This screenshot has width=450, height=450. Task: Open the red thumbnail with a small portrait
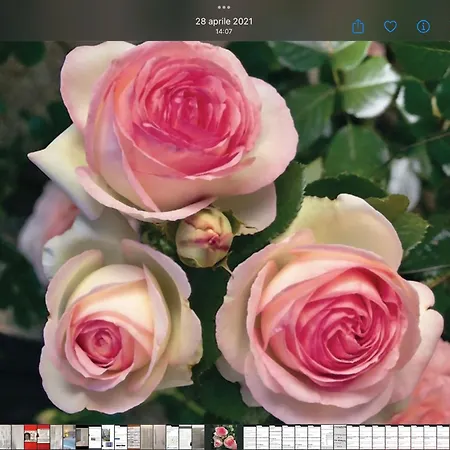pos(30,437)
